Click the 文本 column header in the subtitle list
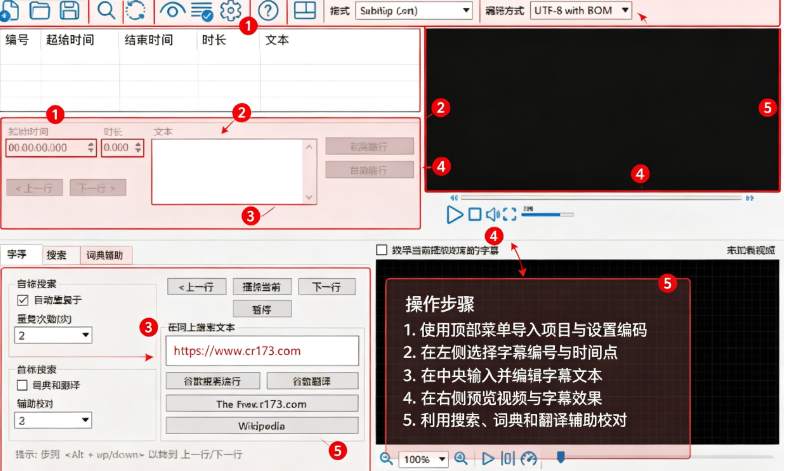This screenshot has width=789, height=471. (277, 40)
